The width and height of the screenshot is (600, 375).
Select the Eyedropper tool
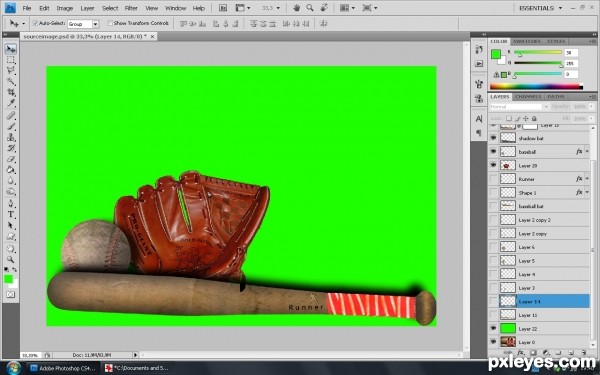[11, 103]
